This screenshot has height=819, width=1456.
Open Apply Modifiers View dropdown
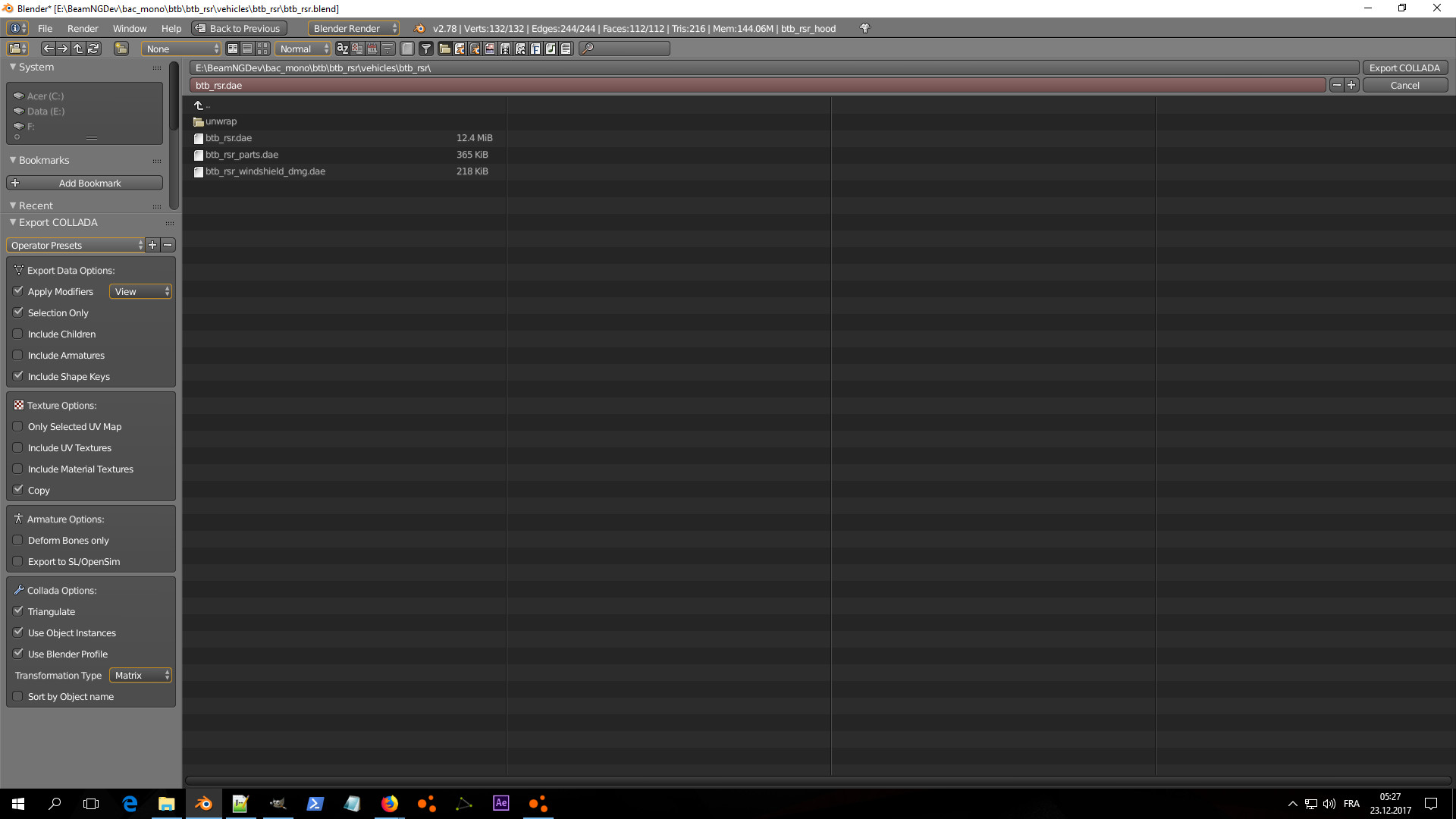(x=141, y=291)
